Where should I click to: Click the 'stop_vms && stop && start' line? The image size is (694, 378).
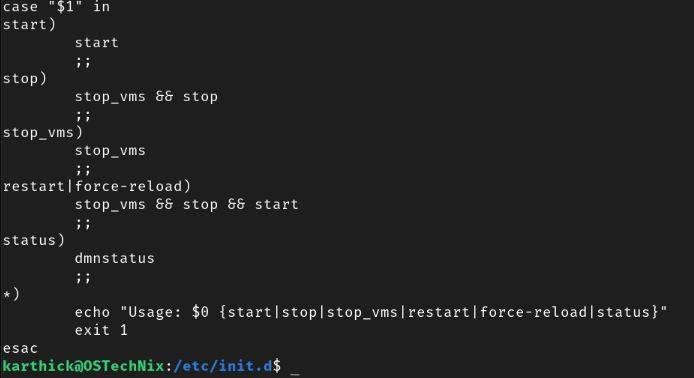(x=187, y=204)
